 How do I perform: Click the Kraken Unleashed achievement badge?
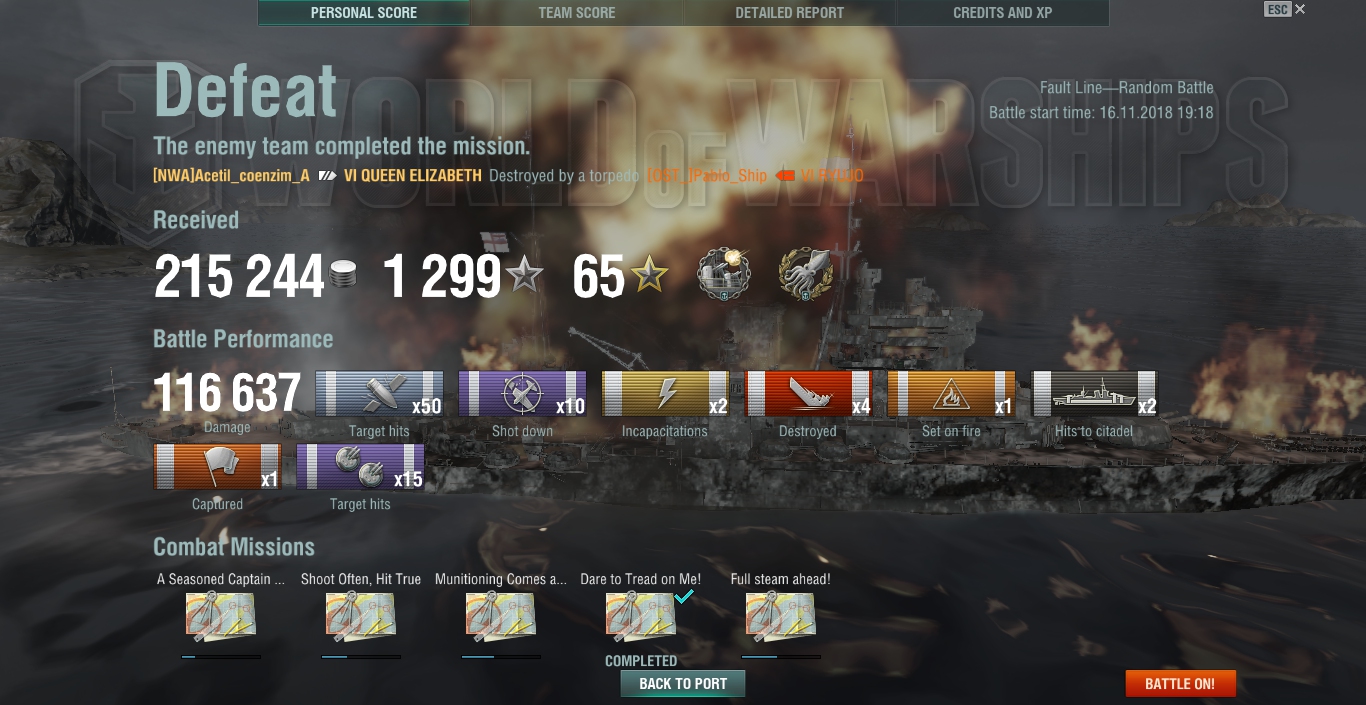805,275
